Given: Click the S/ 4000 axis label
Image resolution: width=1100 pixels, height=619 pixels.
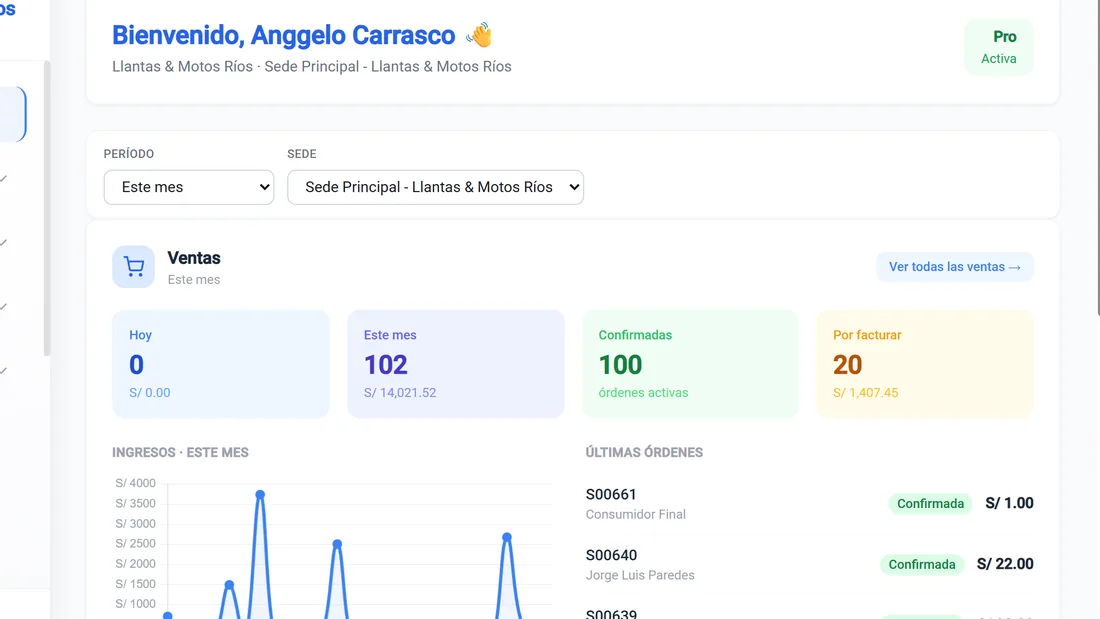Looking at the screenshot, I should 135,483.
